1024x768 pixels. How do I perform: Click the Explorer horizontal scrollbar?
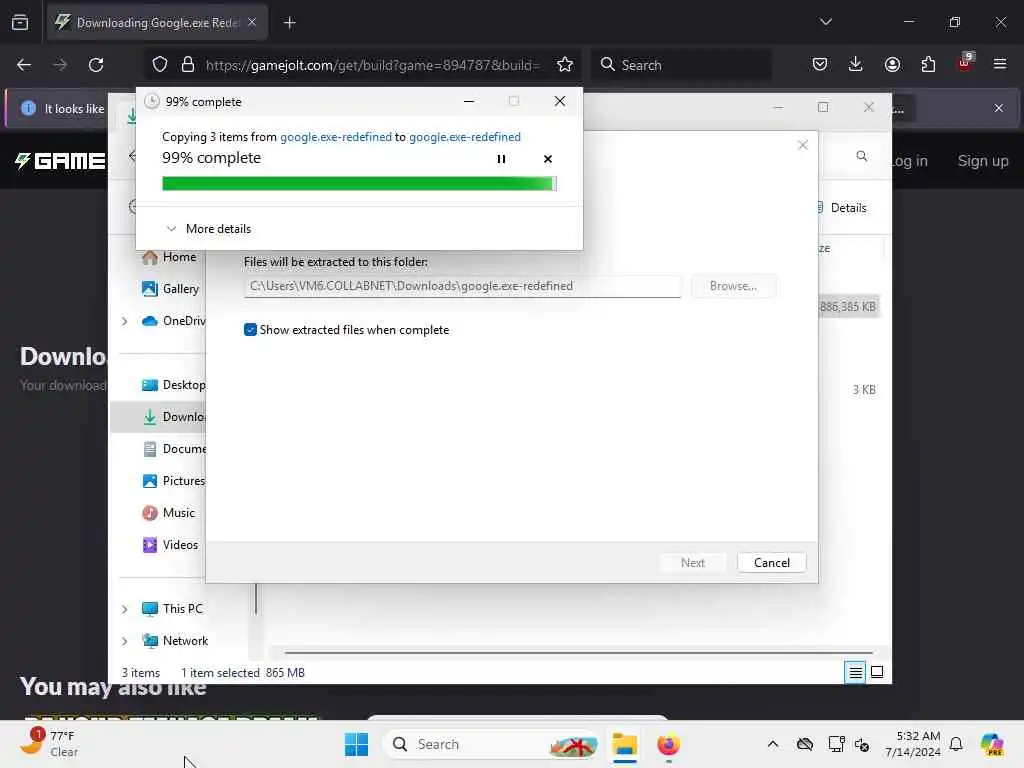click(579, 652)
